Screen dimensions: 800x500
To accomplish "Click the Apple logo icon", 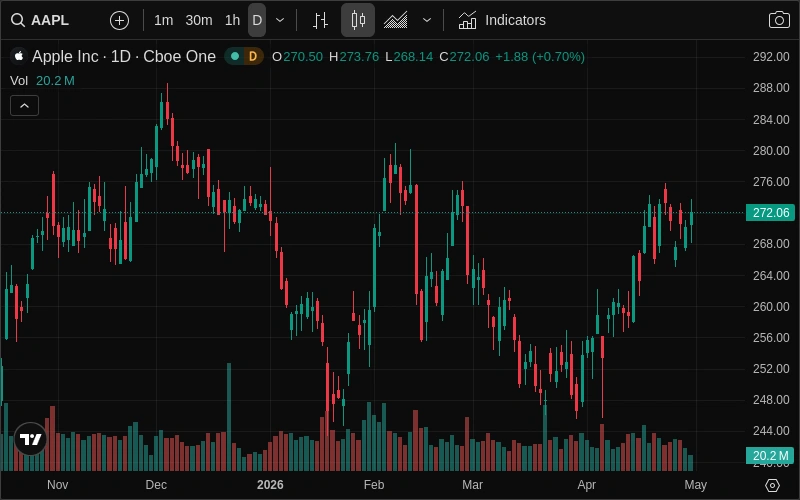I will (x=19, y=56).
